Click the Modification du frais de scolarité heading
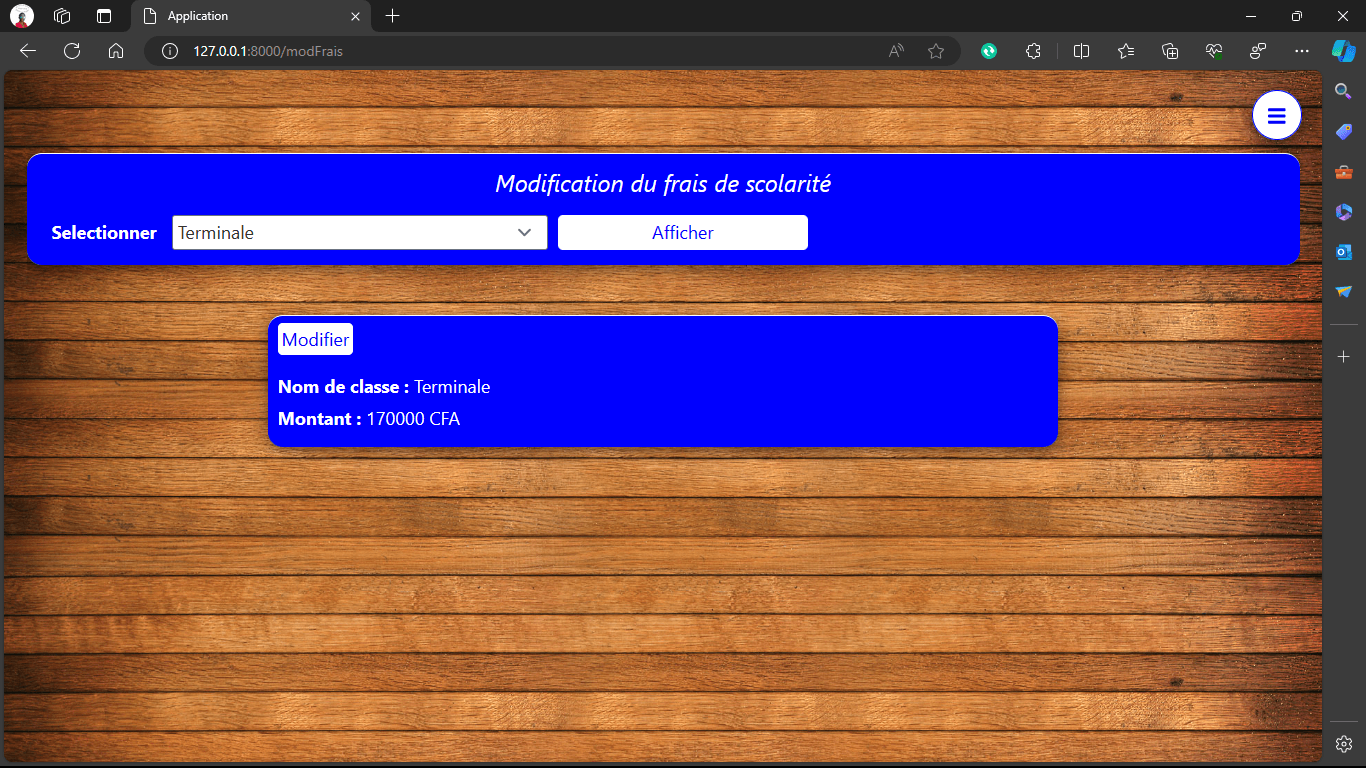Screen dimensions: 1366x768 663,184
